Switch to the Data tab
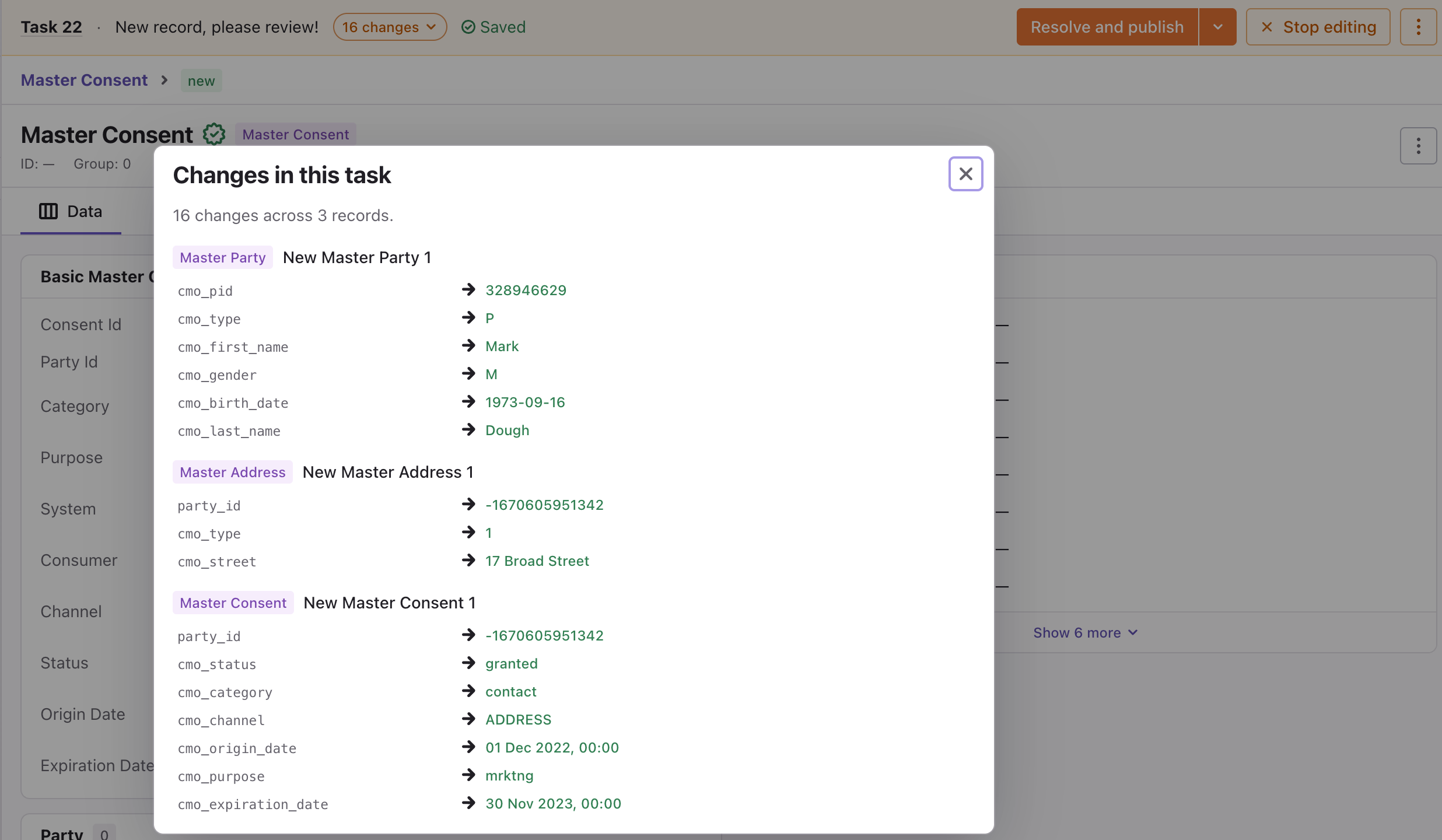 [x=71, y=211]
